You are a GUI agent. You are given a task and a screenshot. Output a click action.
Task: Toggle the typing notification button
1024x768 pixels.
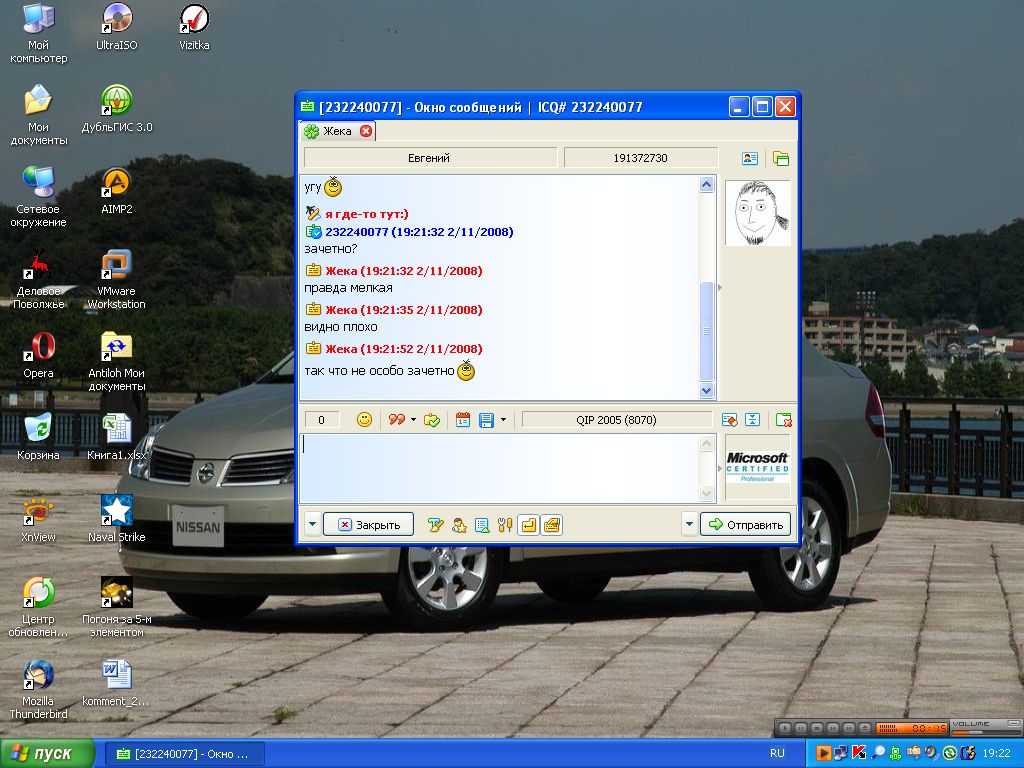coord(551,524)
